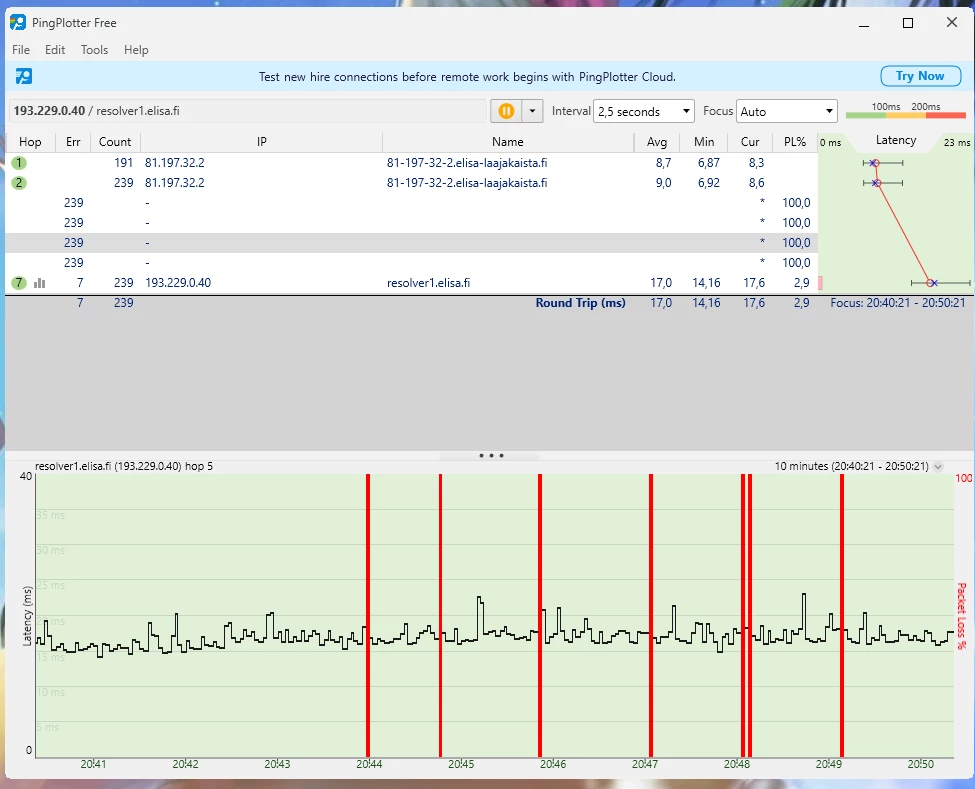Screen dimensions: 975x789
Task: Click the PL% column header
Action: [795, 142]
